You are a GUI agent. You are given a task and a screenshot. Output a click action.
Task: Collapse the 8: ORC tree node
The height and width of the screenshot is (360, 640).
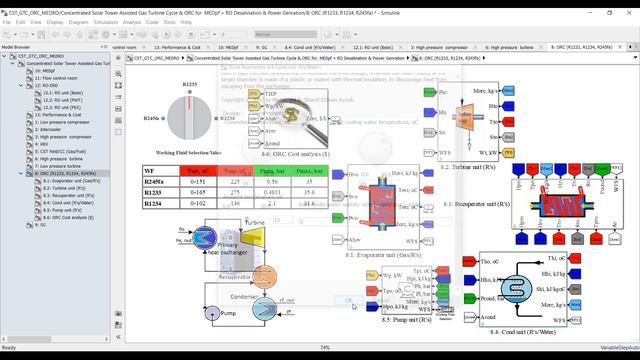pos(21,173)
